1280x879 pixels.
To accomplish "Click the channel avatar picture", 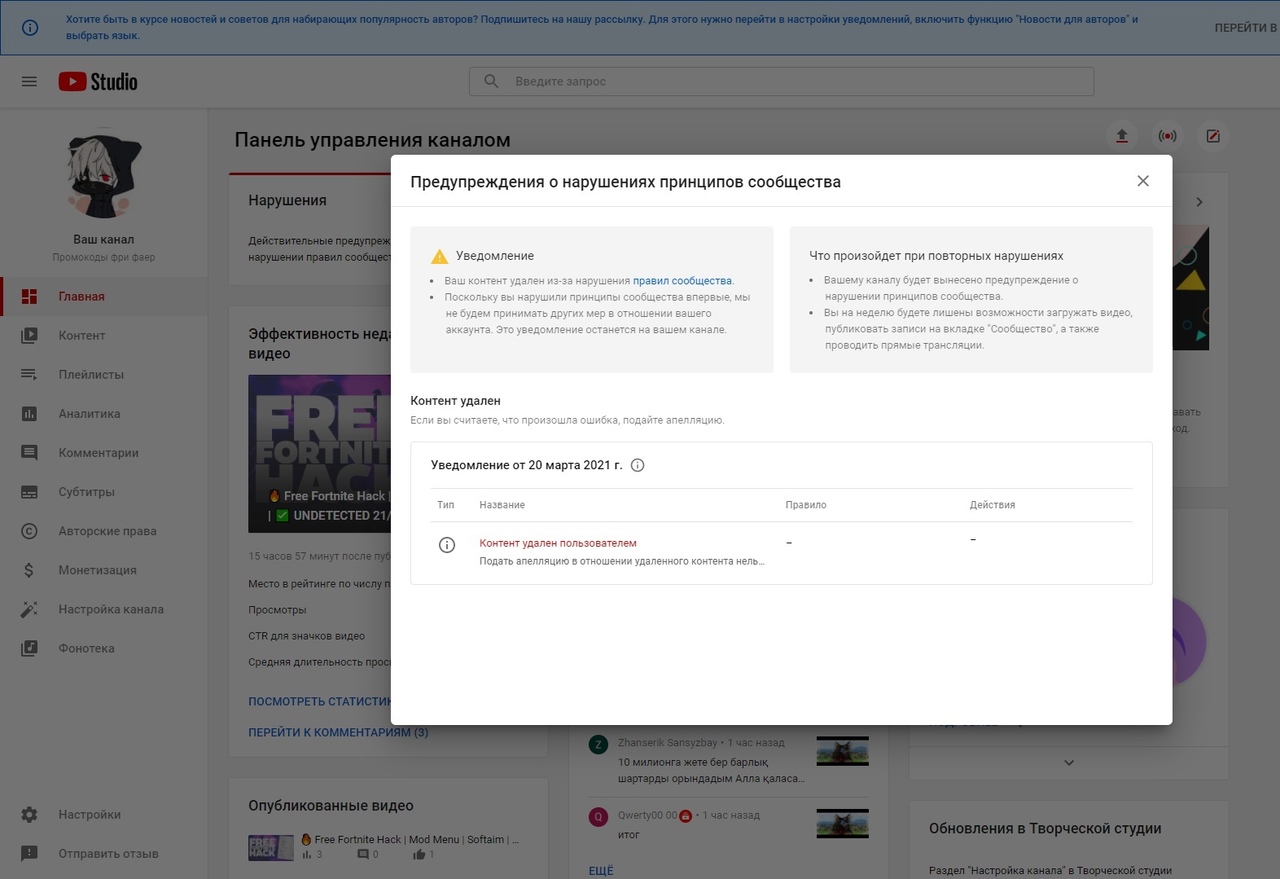I will tap(105, 176).
